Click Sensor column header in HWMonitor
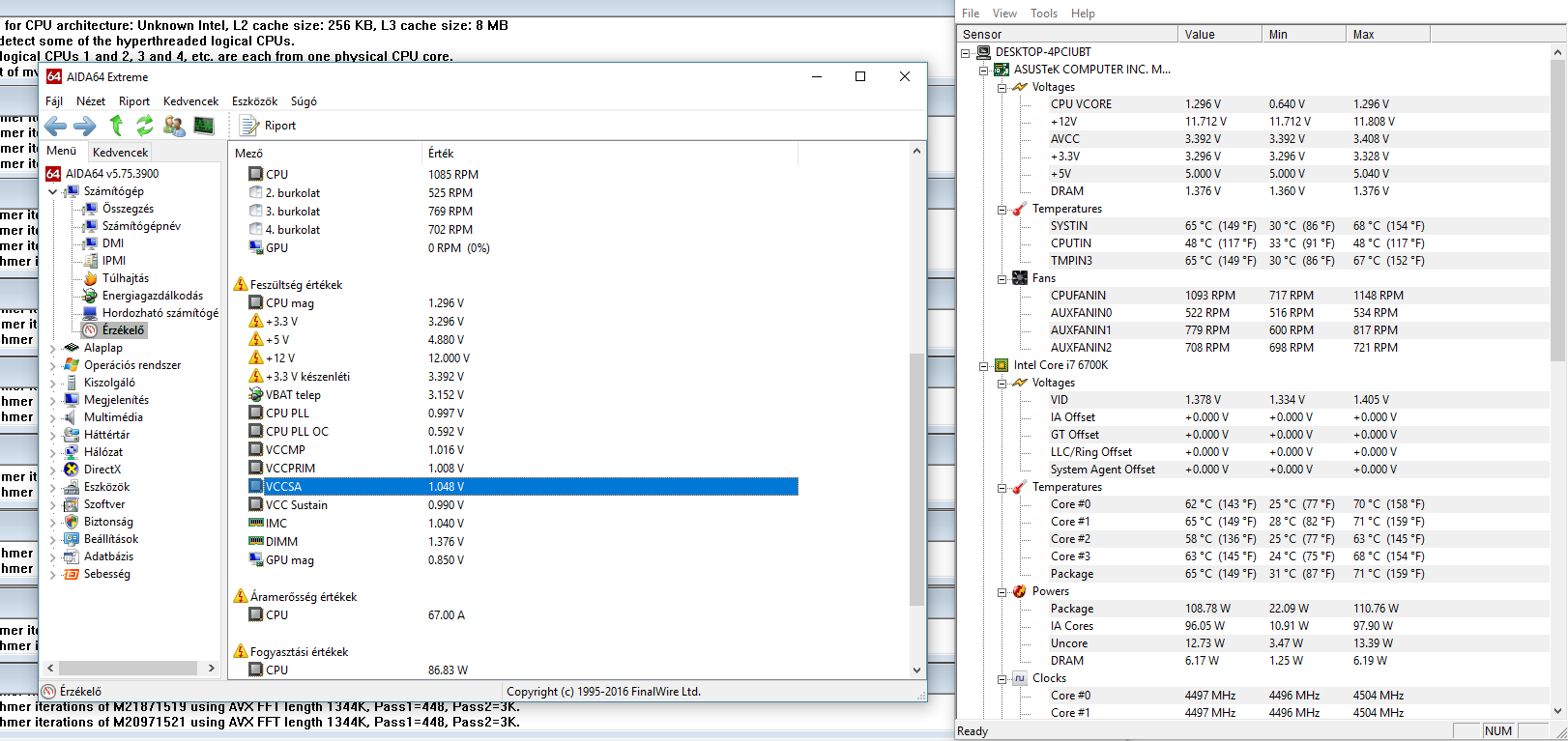The width and height of the screenshot is (1568, 741). [1067, 35]
